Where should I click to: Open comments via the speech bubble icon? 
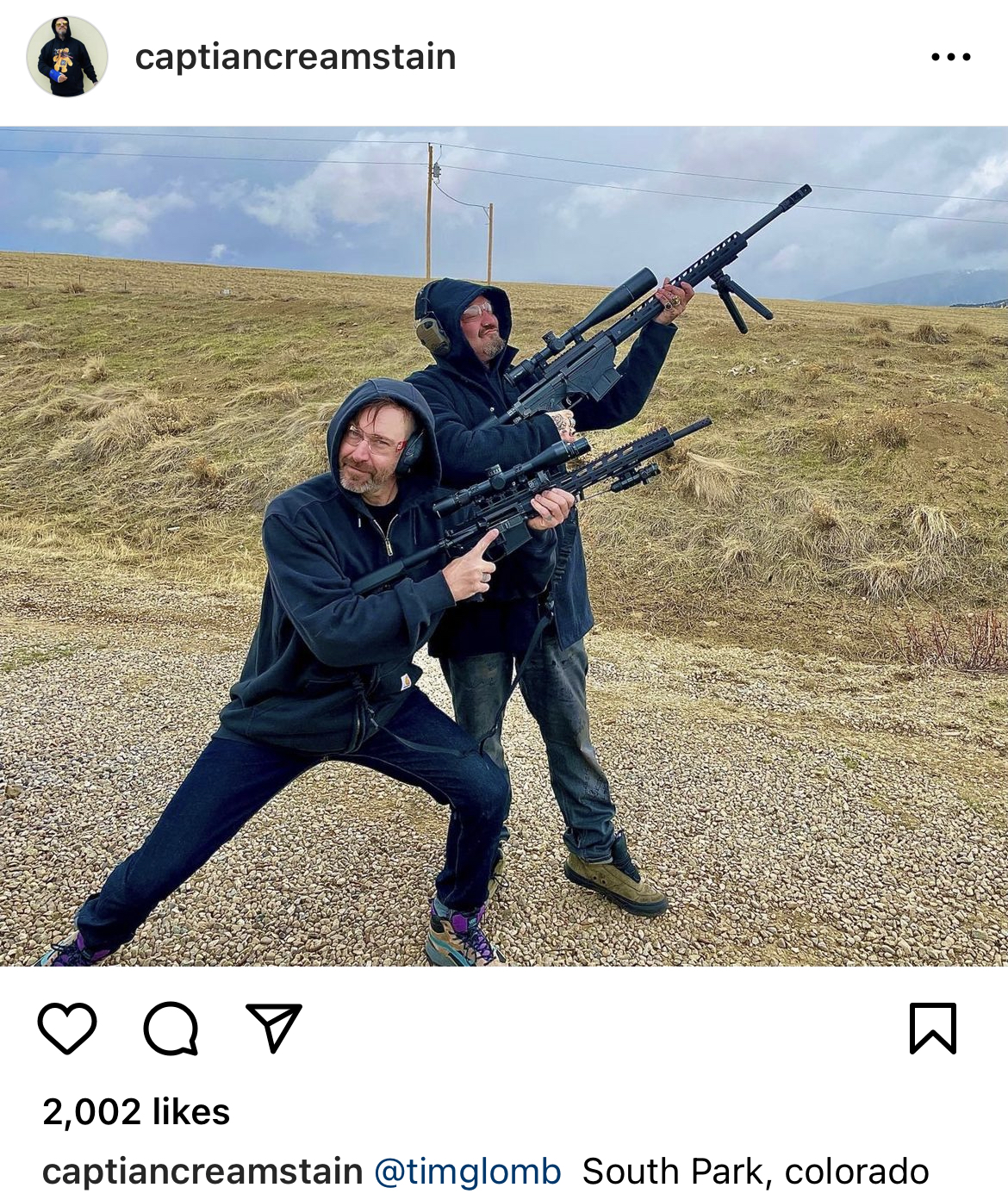click(x=171, y=1028)
